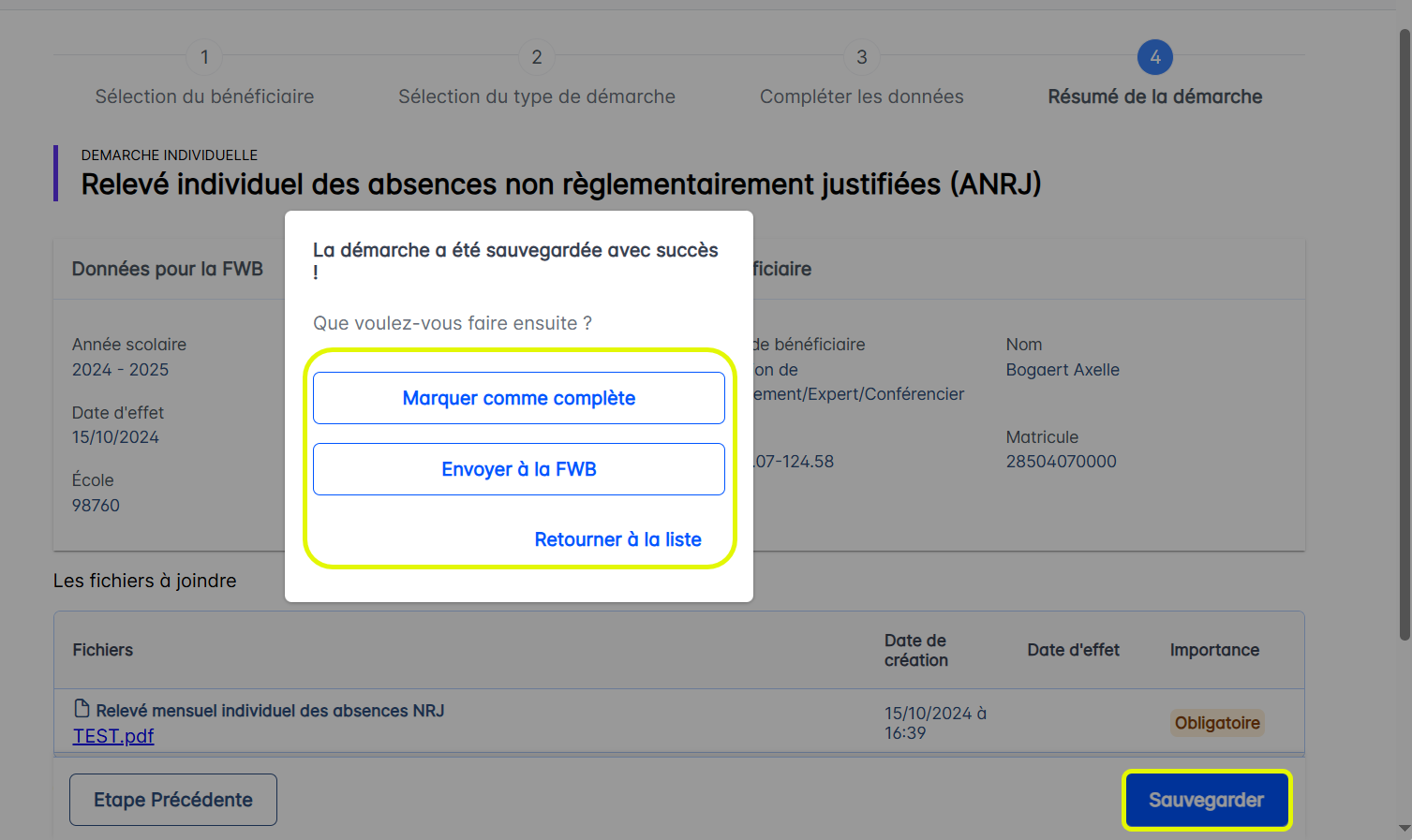This screenshot has height=840, width=1412.
Task: Click the Résumé de la démarche label
Action: 1155,96
